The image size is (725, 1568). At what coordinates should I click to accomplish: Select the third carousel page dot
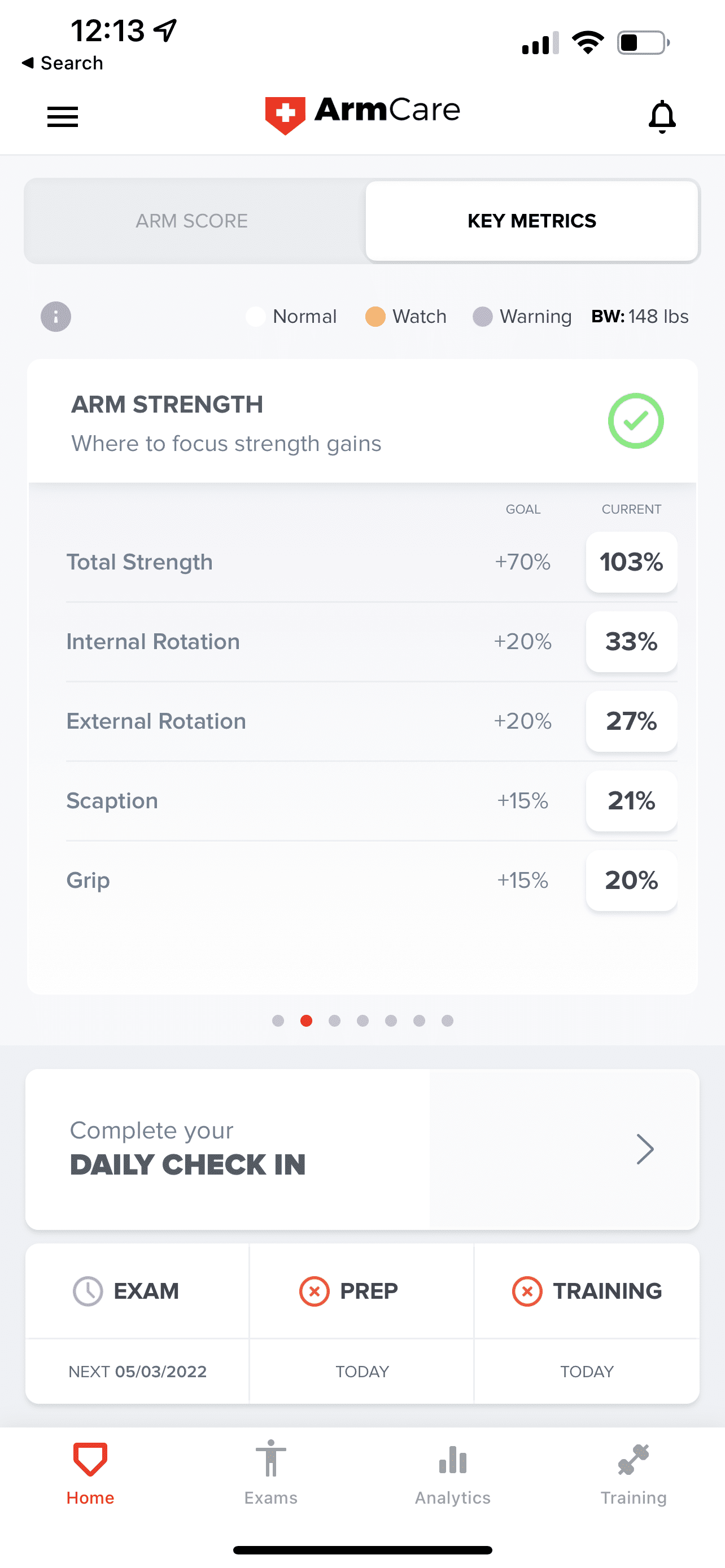[x=334, y=1021]
